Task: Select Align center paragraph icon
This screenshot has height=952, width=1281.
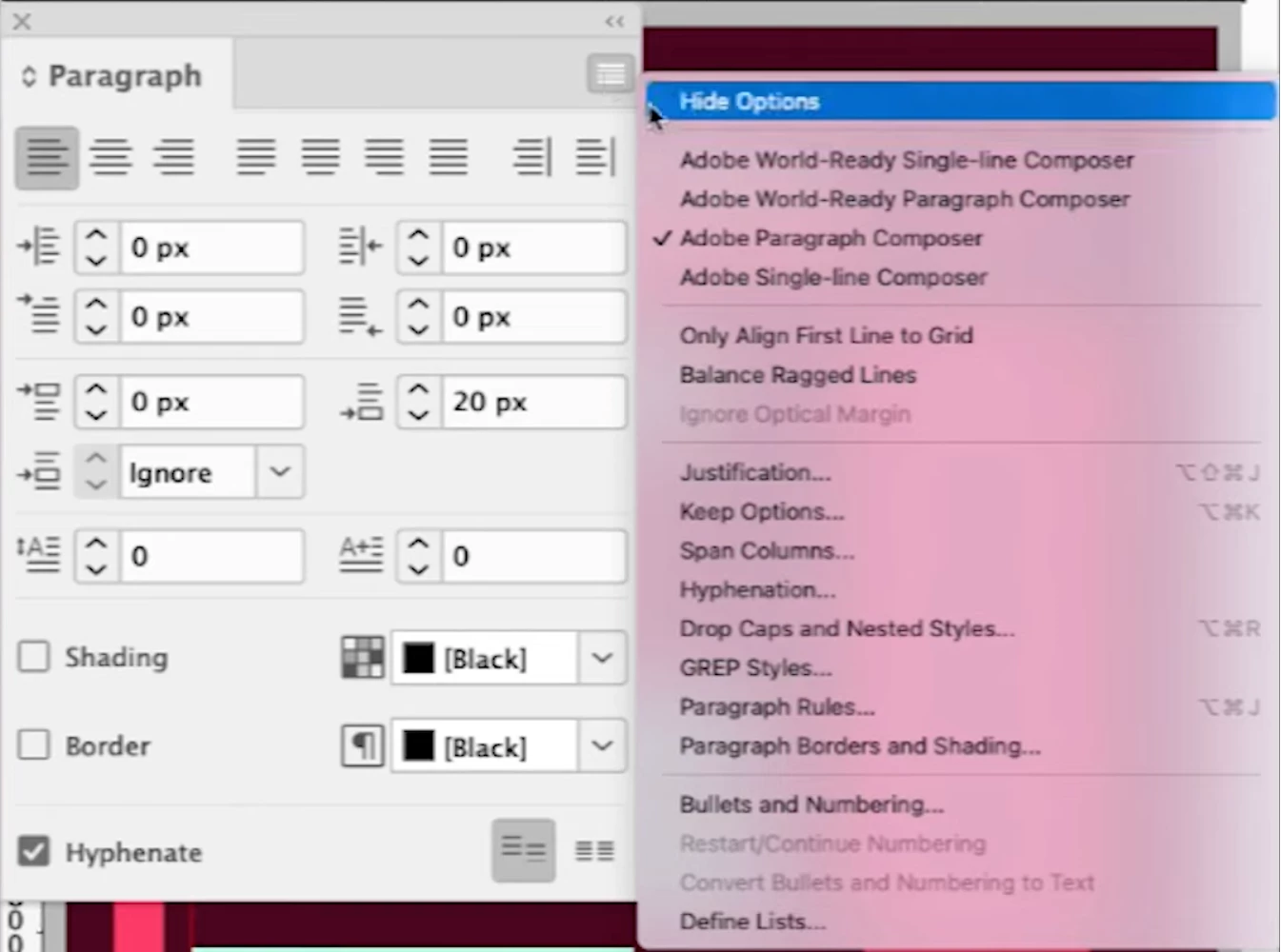Action: point(110,157)
